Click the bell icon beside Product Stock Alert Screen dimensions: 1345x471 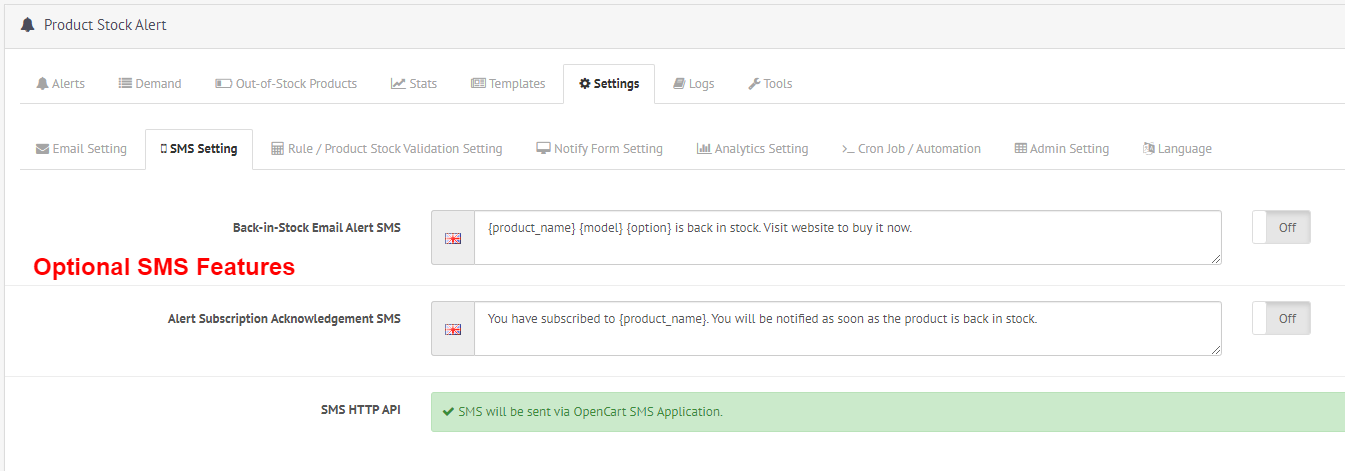[27, 24]
